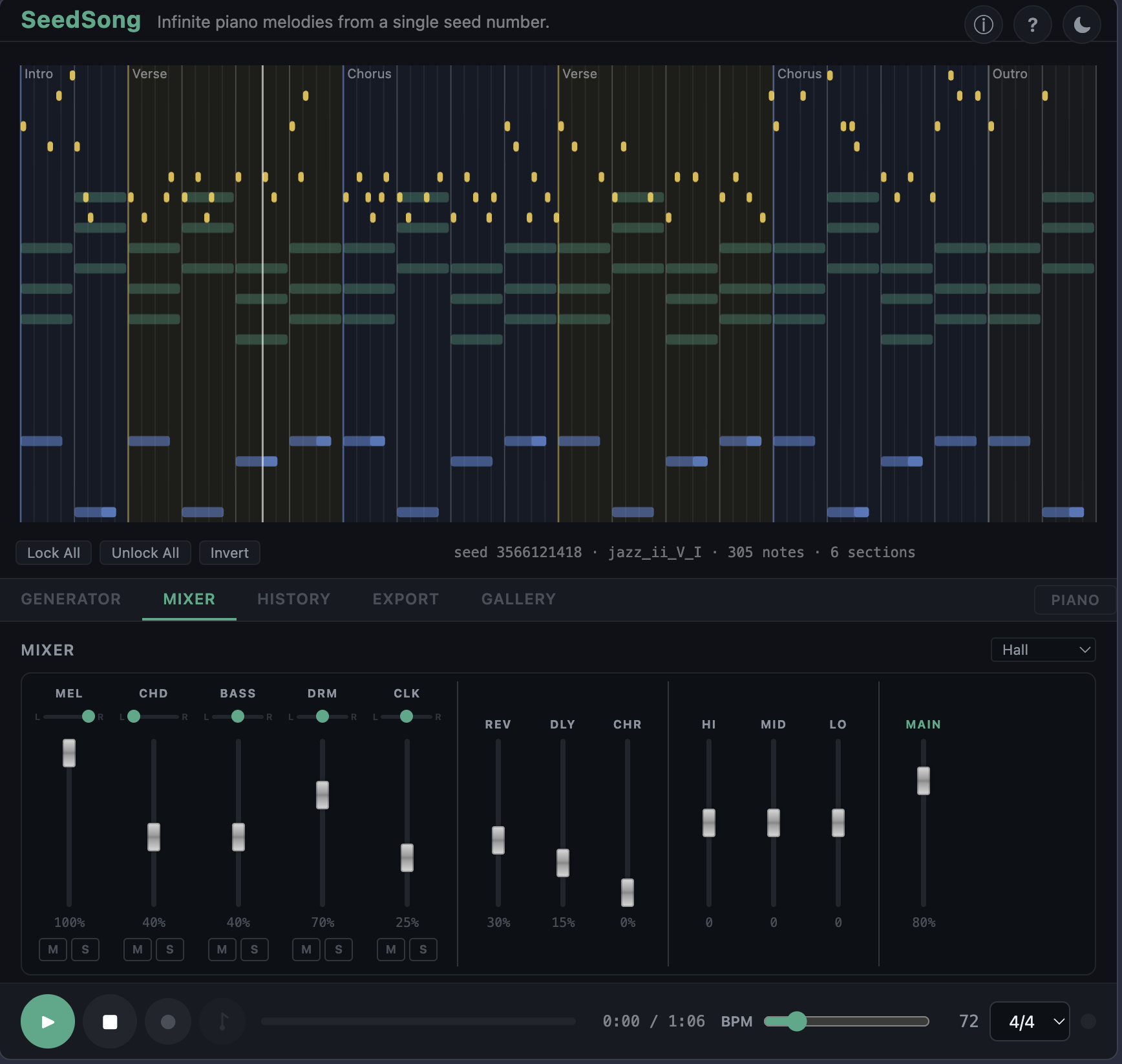Click the Intro section marker

point(39,74)
